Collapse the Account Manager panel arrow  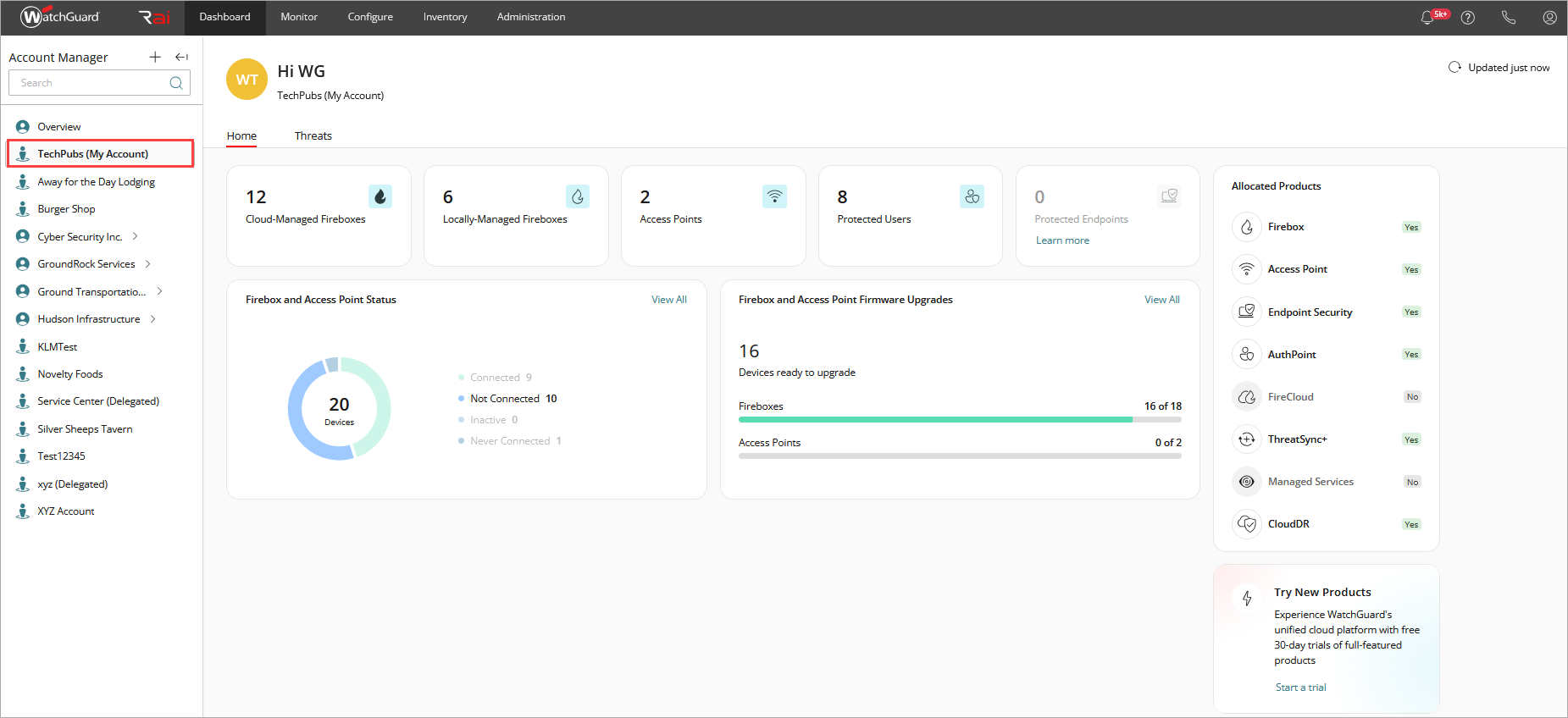click(x=181, y=57)
